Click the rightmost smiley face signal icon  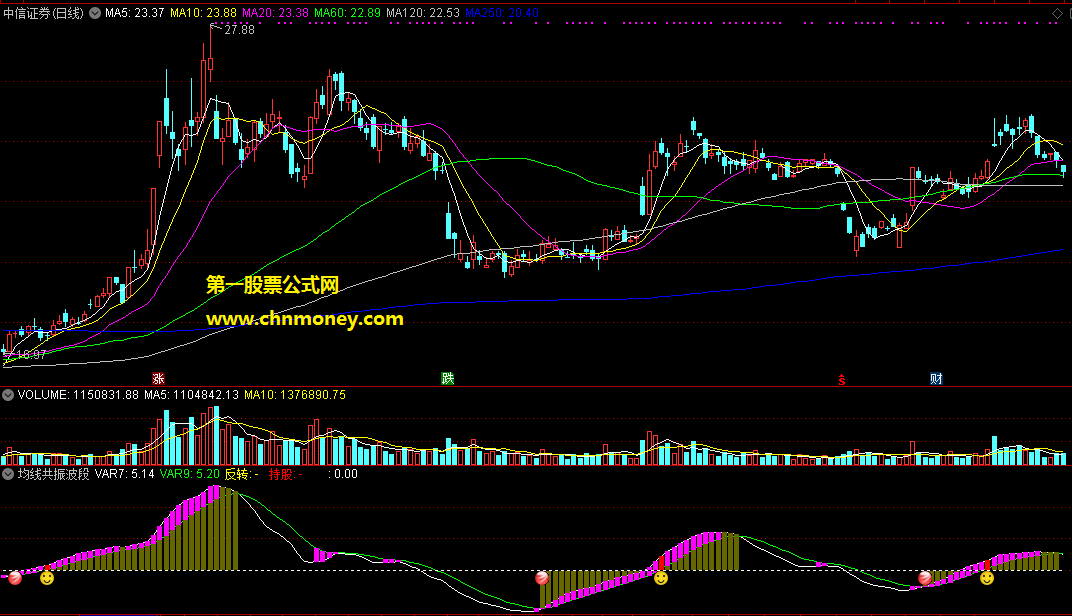(x=987, y=578)
